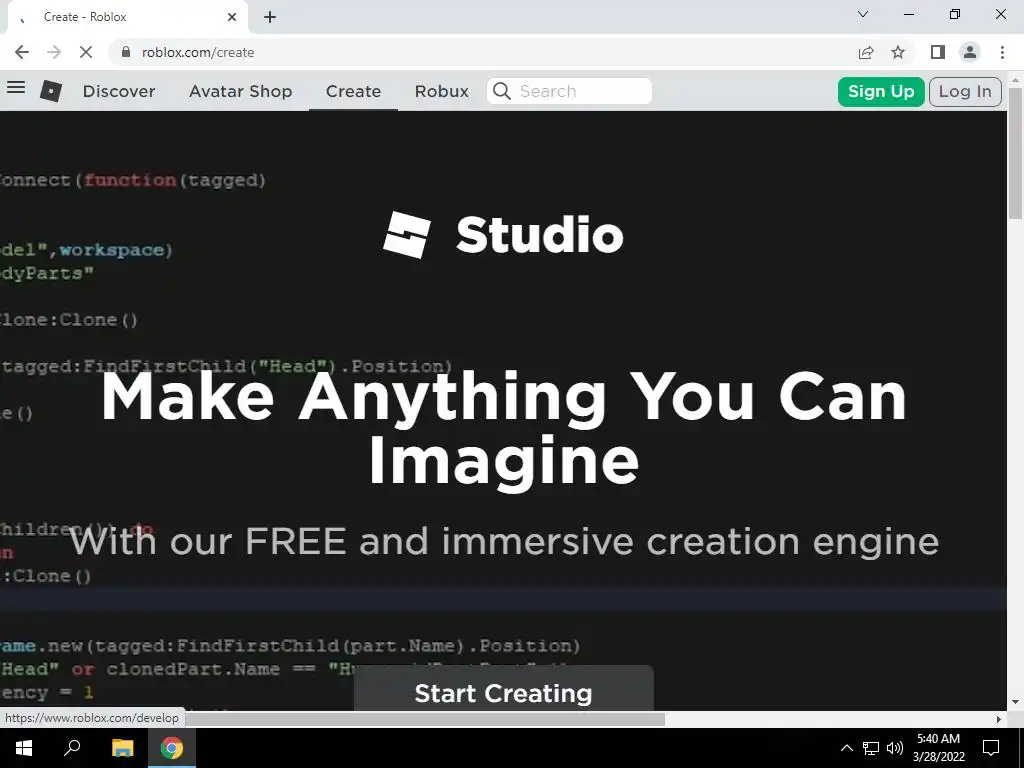Image resolution: width=1024 pixels, height=768 pixels.
Task: Click Chrome's forward navigation arrow
Action: point(54,52)
